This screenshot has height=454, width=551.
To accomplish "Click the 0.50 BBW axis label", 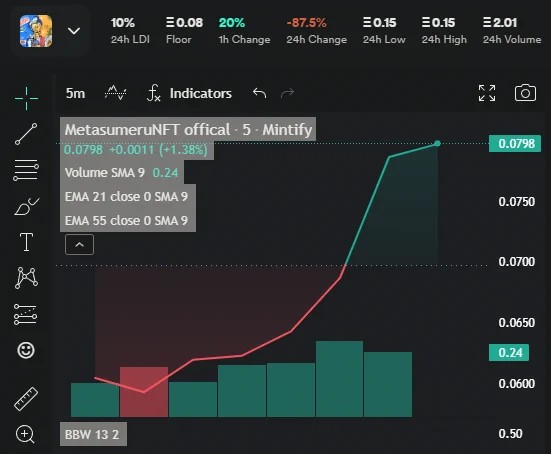I will click(x=510, y=434).
